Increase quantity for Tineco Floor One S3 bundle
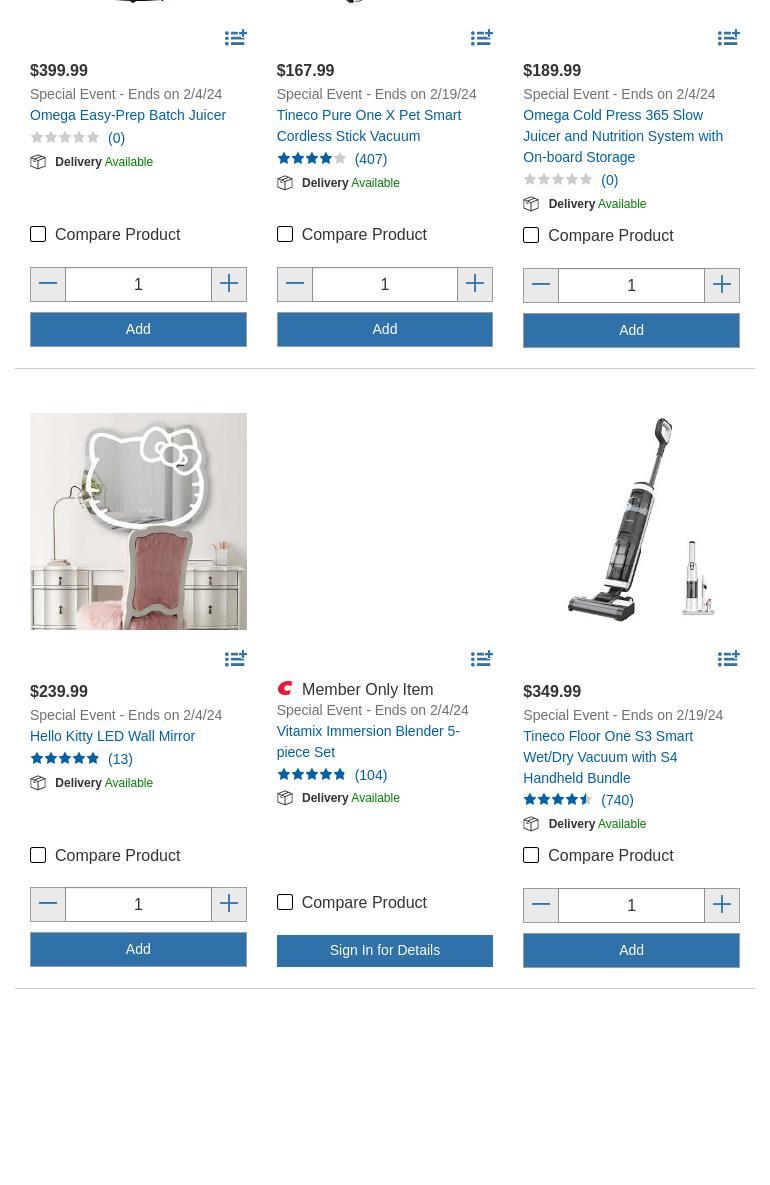 point(722,905)
